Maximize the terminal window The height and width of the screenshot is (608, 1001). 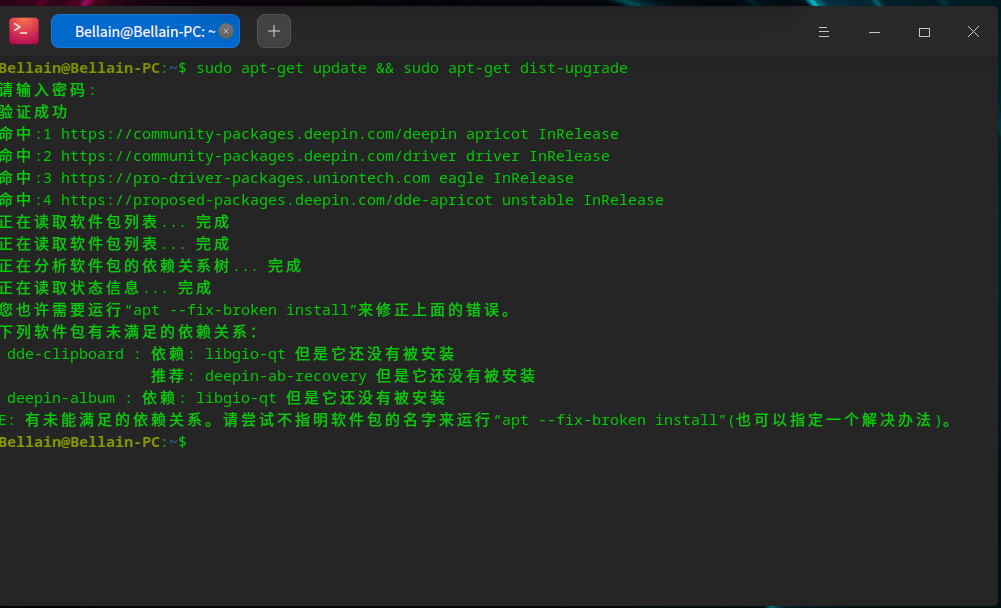pos(924,32)
